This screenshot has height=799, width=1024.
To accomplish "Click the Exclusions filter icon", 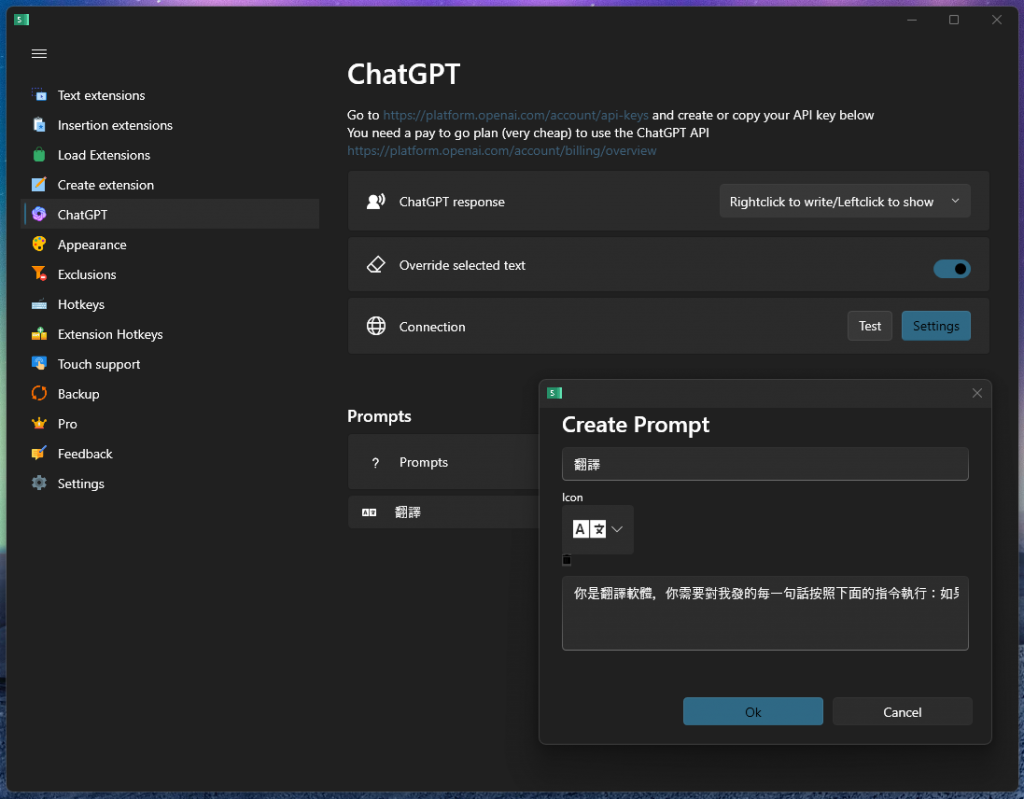I will (39, 274).
